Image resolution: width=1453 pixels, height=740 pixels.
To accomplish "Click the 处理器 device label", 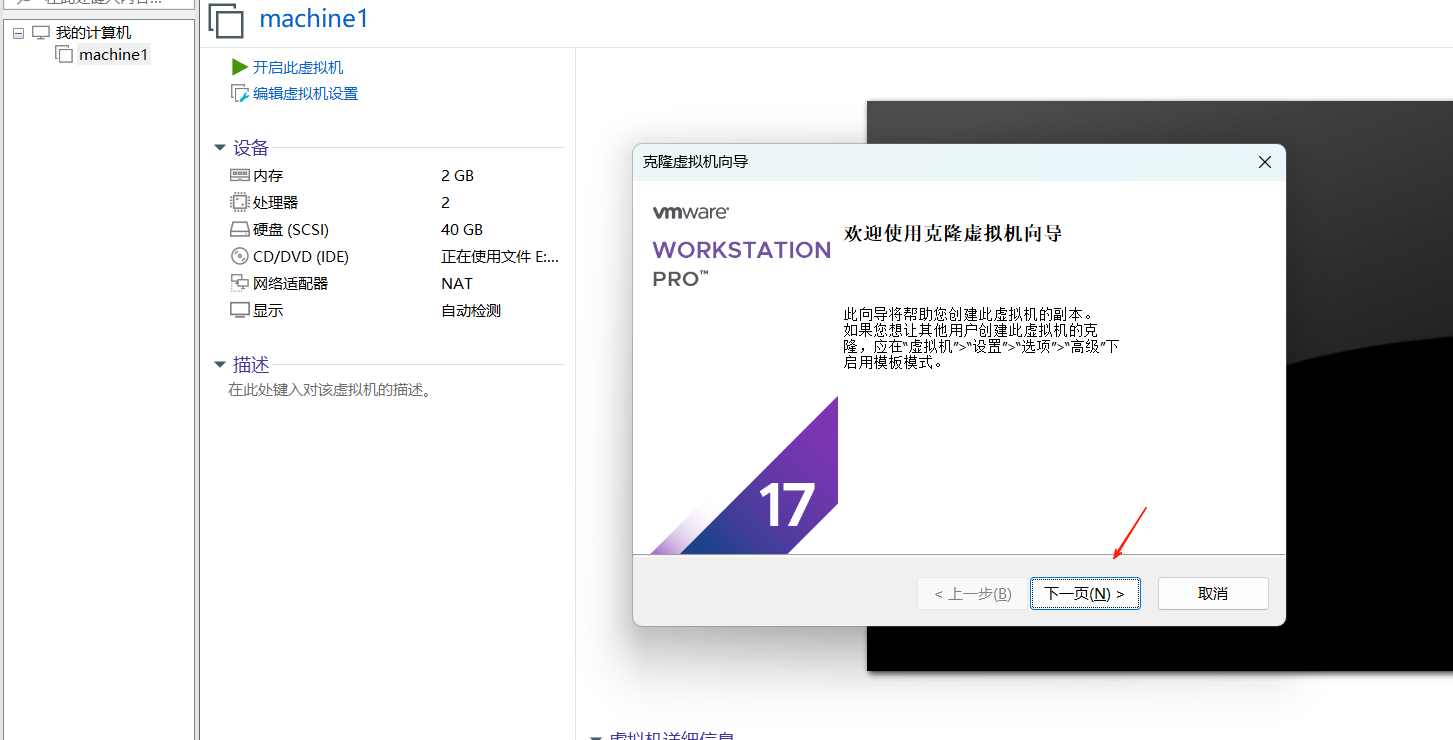I will tap(275, 202).
